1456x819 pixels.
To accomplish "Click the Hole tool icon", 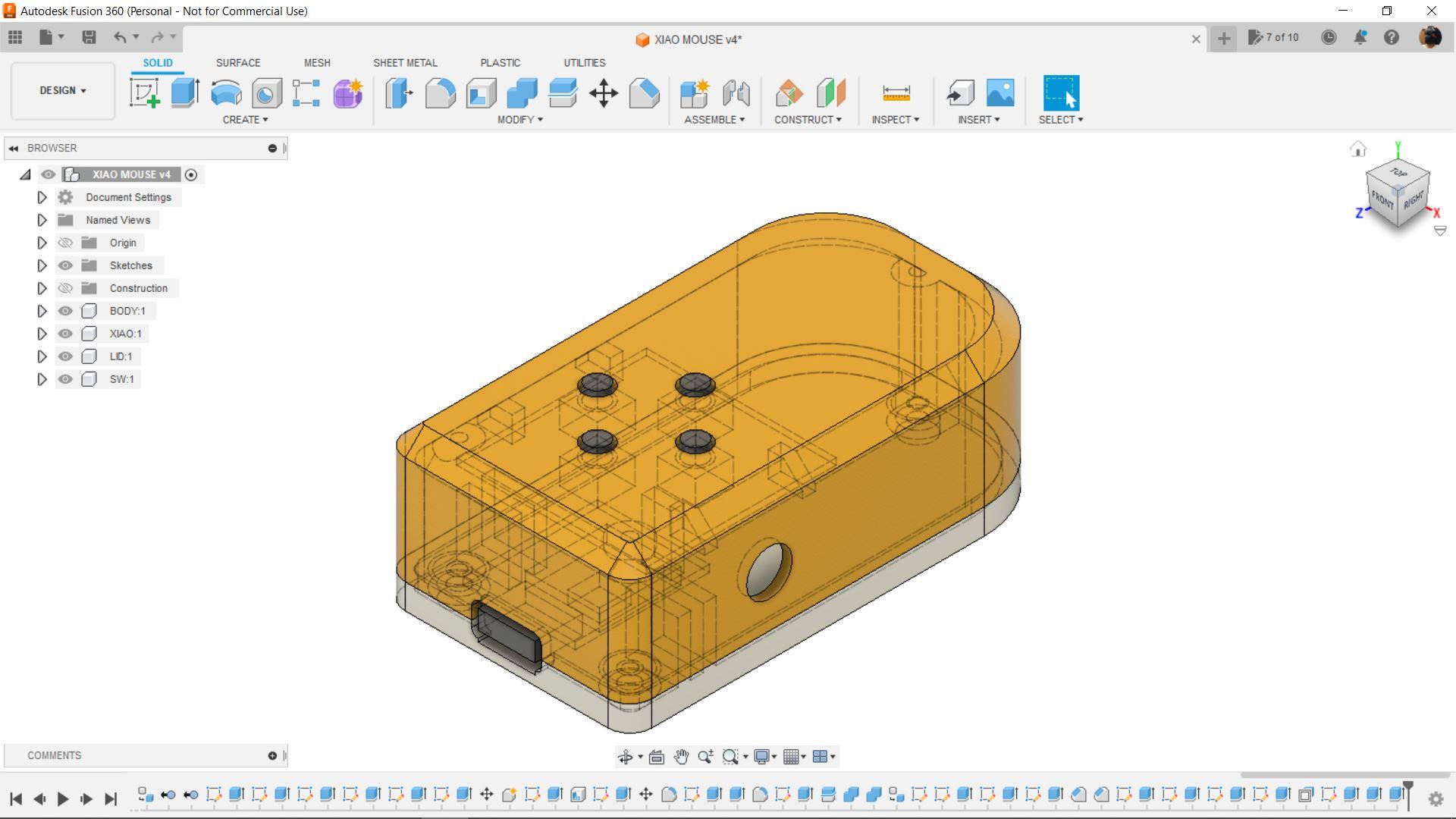I will point(267,93).
